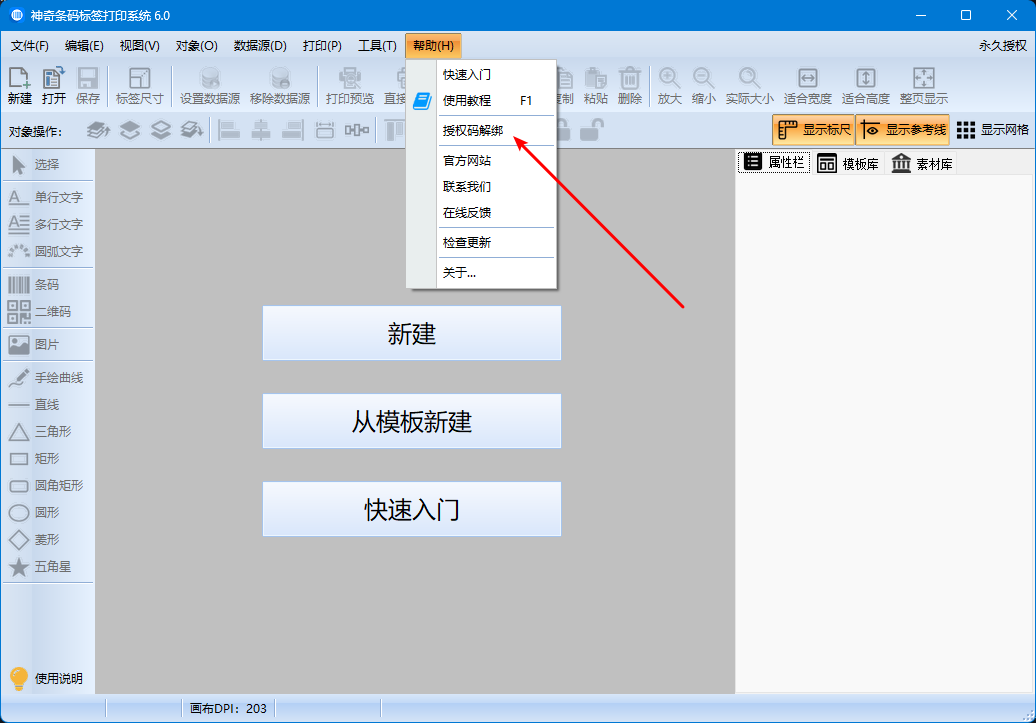Select the 三角形 triangle tool
The image size is (1036, 723).
pos(48,432)
